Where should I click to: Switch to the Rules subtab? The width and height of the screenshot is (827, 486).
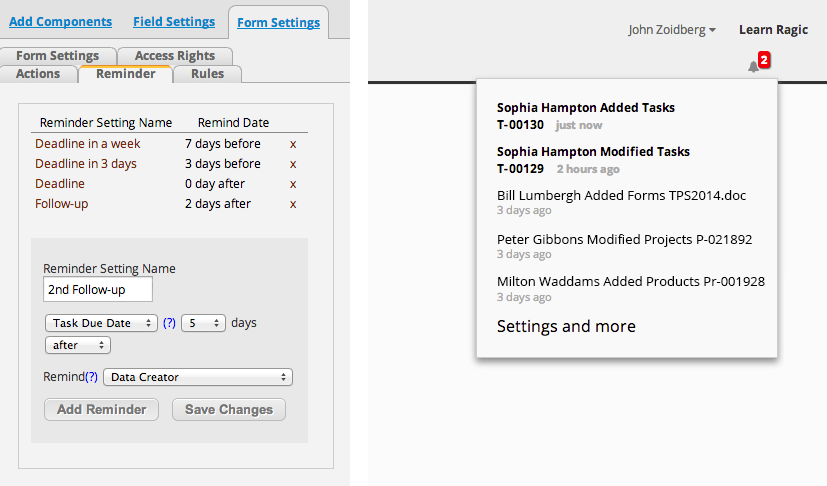[x=207, y=73]
